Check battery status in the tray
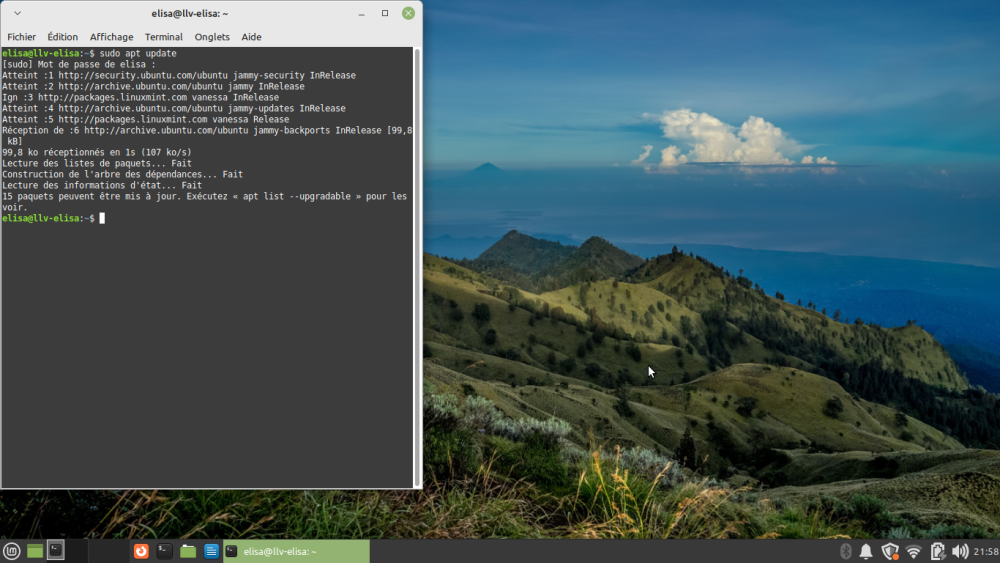Viewport: 1000px width, 563px height. tap(937, 551)
